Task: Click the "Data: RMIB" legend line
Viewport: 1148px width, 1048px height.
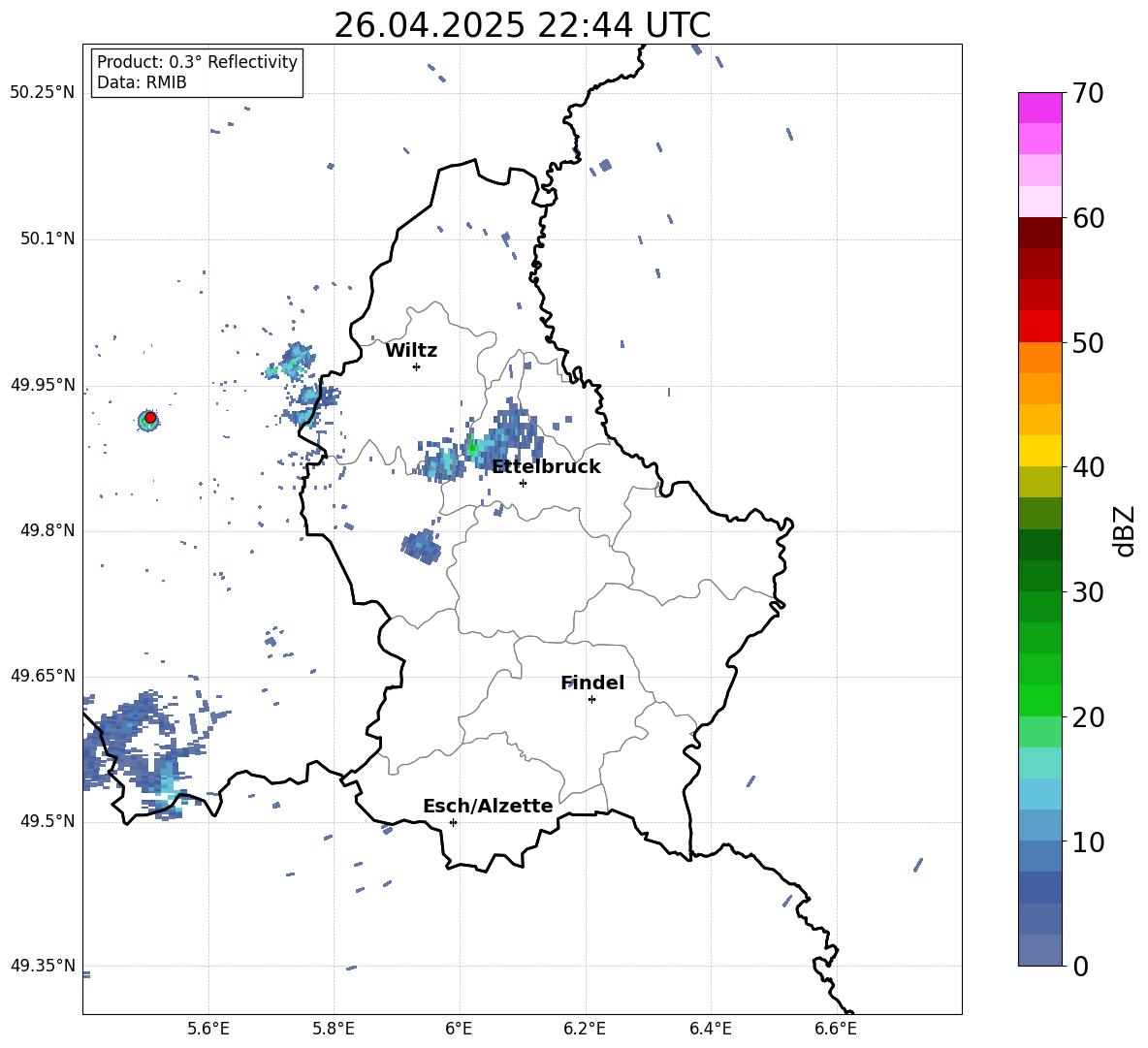Action: (x=142, y=82)
